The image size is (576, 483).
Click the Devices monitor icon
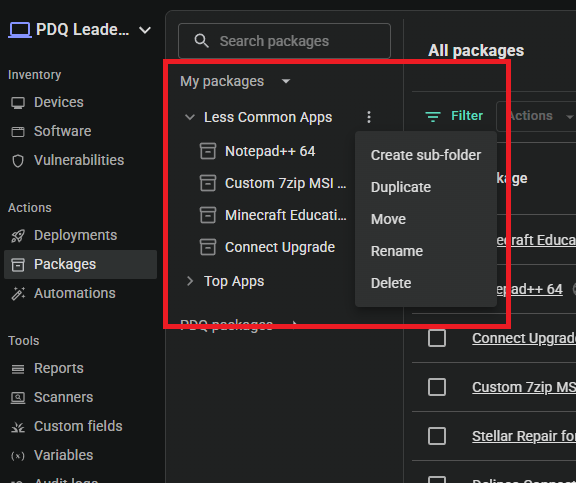tap(18, 102)
